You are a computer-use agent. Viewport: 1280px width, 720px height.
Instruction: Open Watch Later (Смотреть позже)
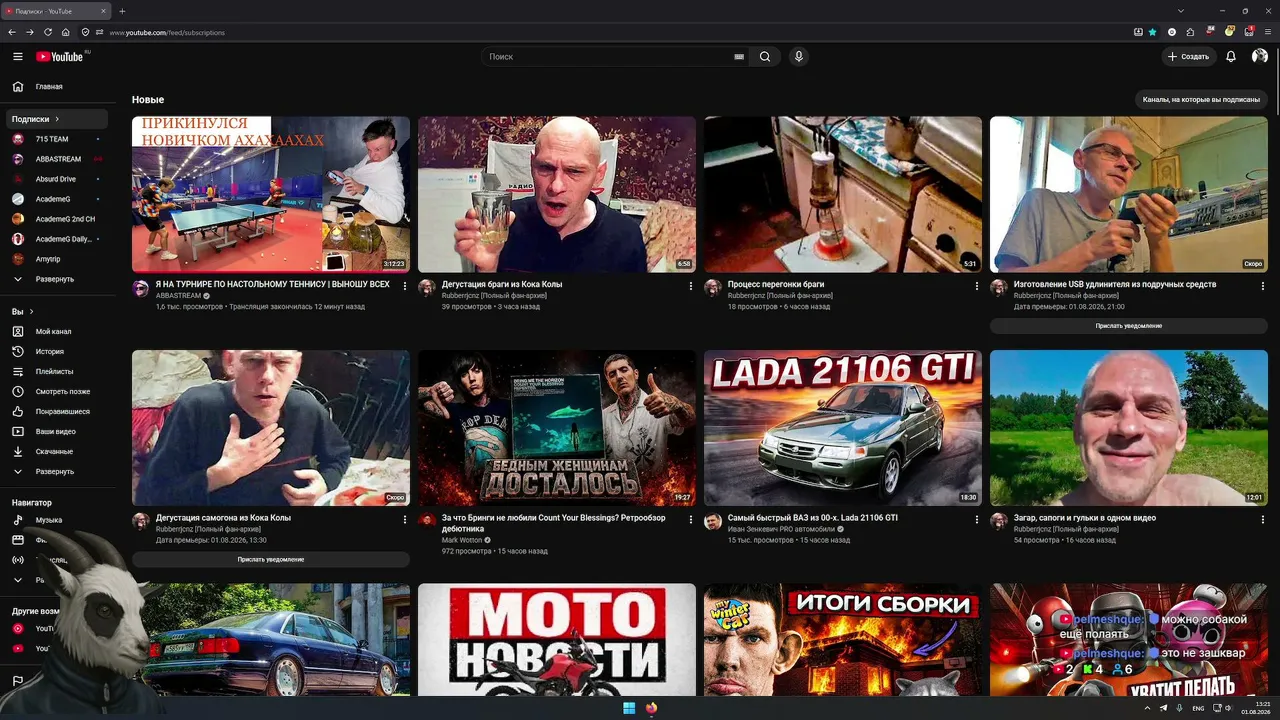(x=59, y=392)
